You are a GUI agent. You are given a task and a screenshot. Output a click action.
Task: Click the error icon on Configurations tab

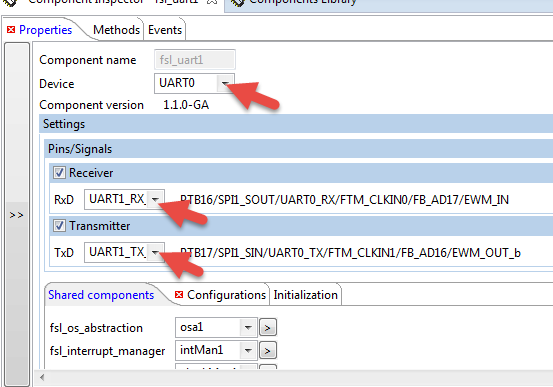[179, 295]
